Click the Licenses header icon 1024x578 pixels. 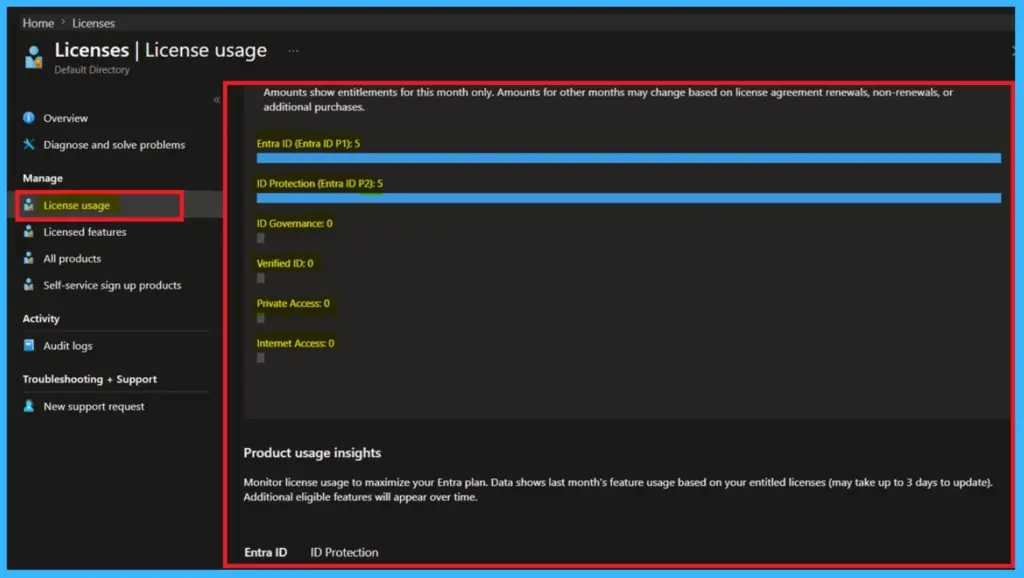pos(33,56)
